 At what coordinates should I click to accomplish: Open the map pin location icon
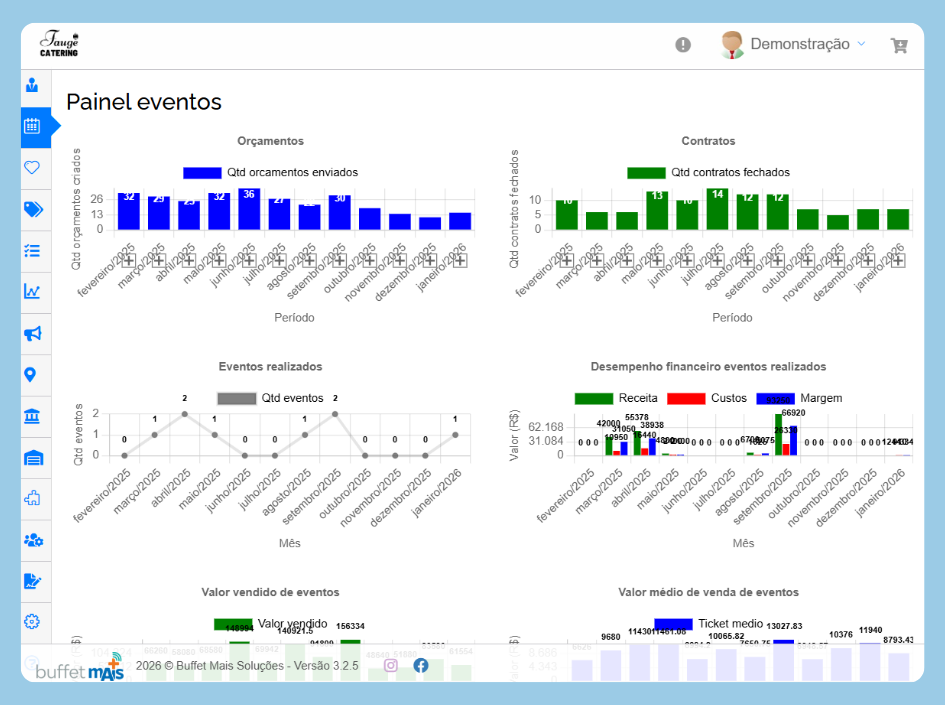pos(31,375)
